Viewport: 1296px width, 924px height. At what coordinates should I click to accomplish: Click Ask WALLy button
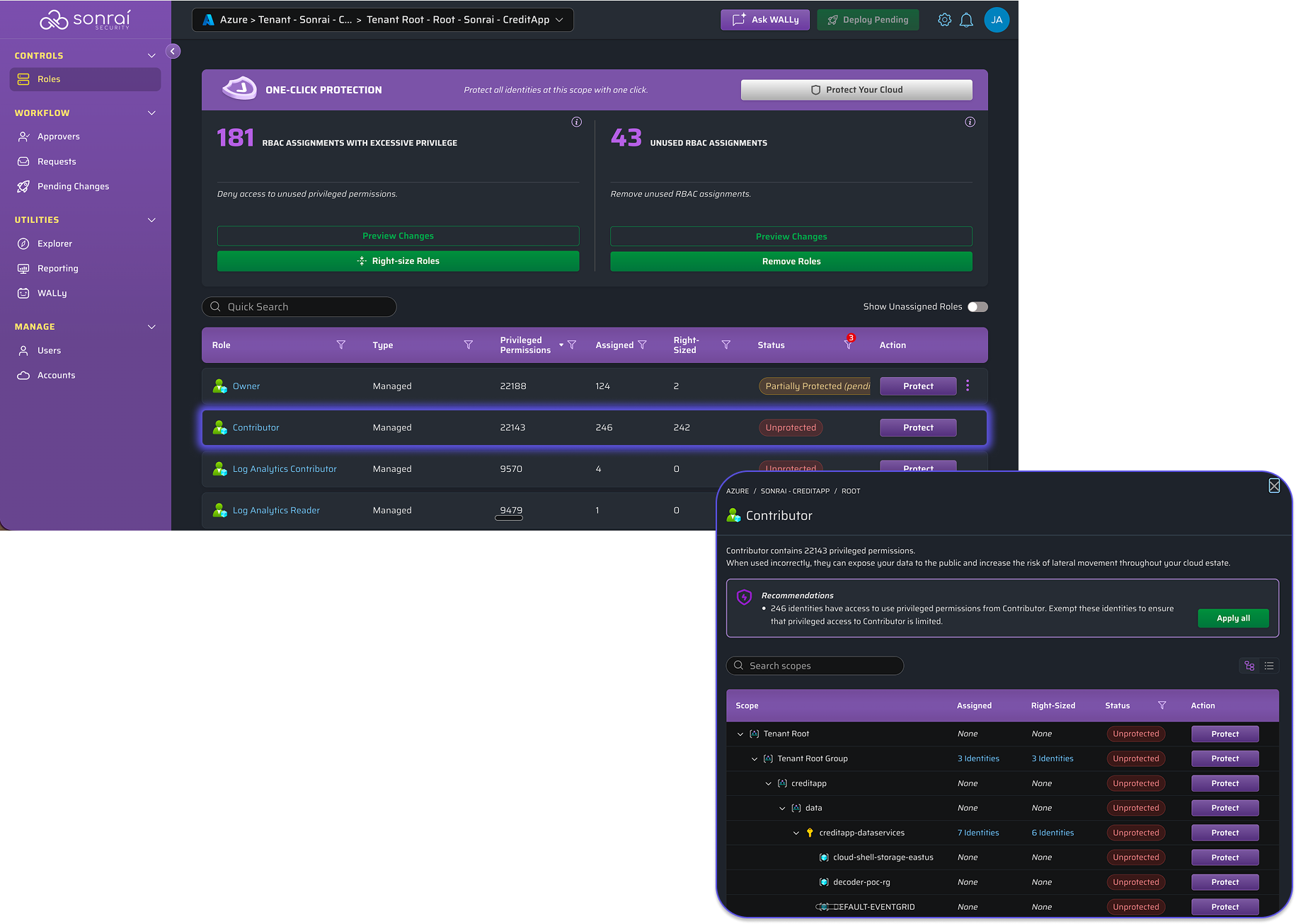click(766, 20)
